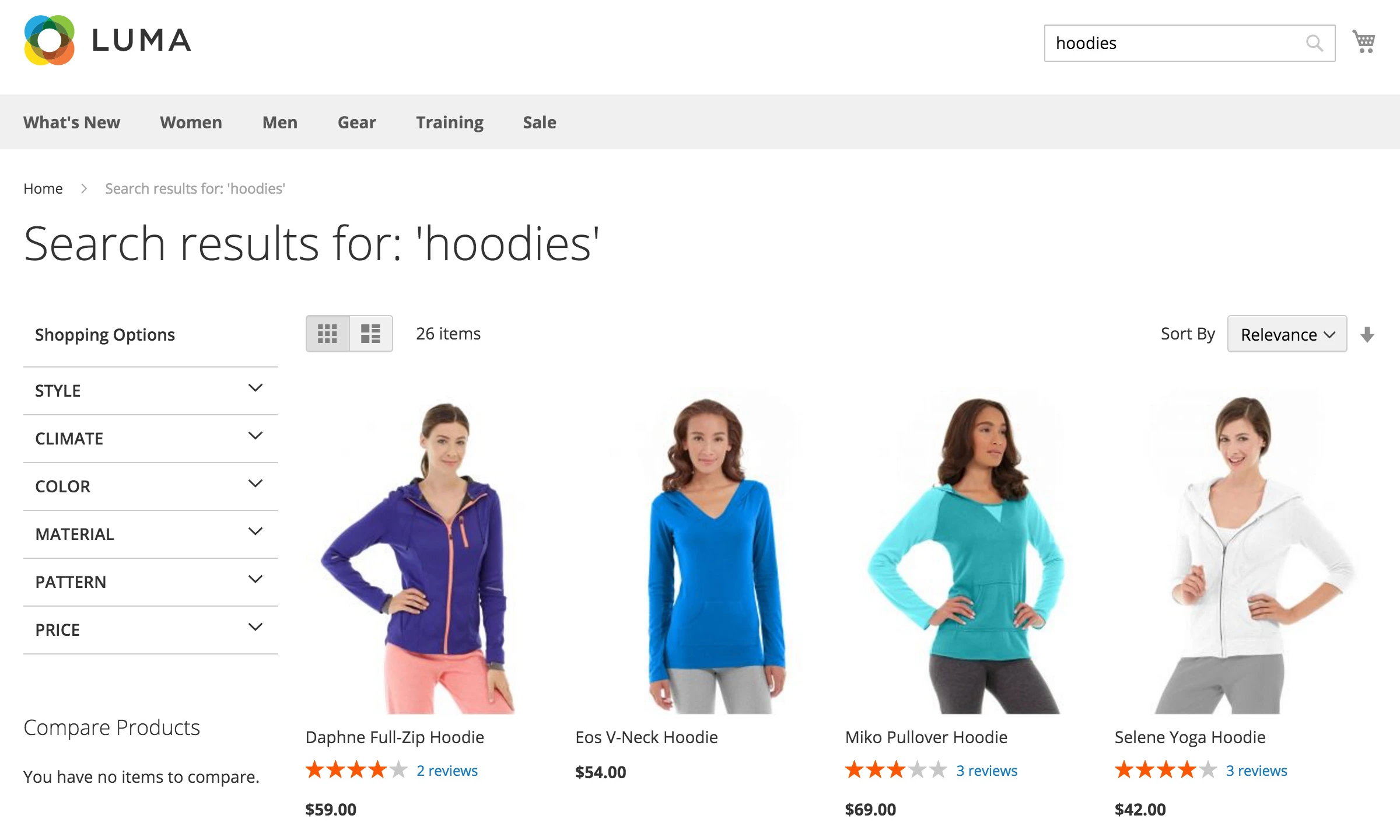Open Daphne Full-Zip Hoodie's 2 reviews link
The width and height of the screenshot is (1400, 840).
tap(447, 771)
